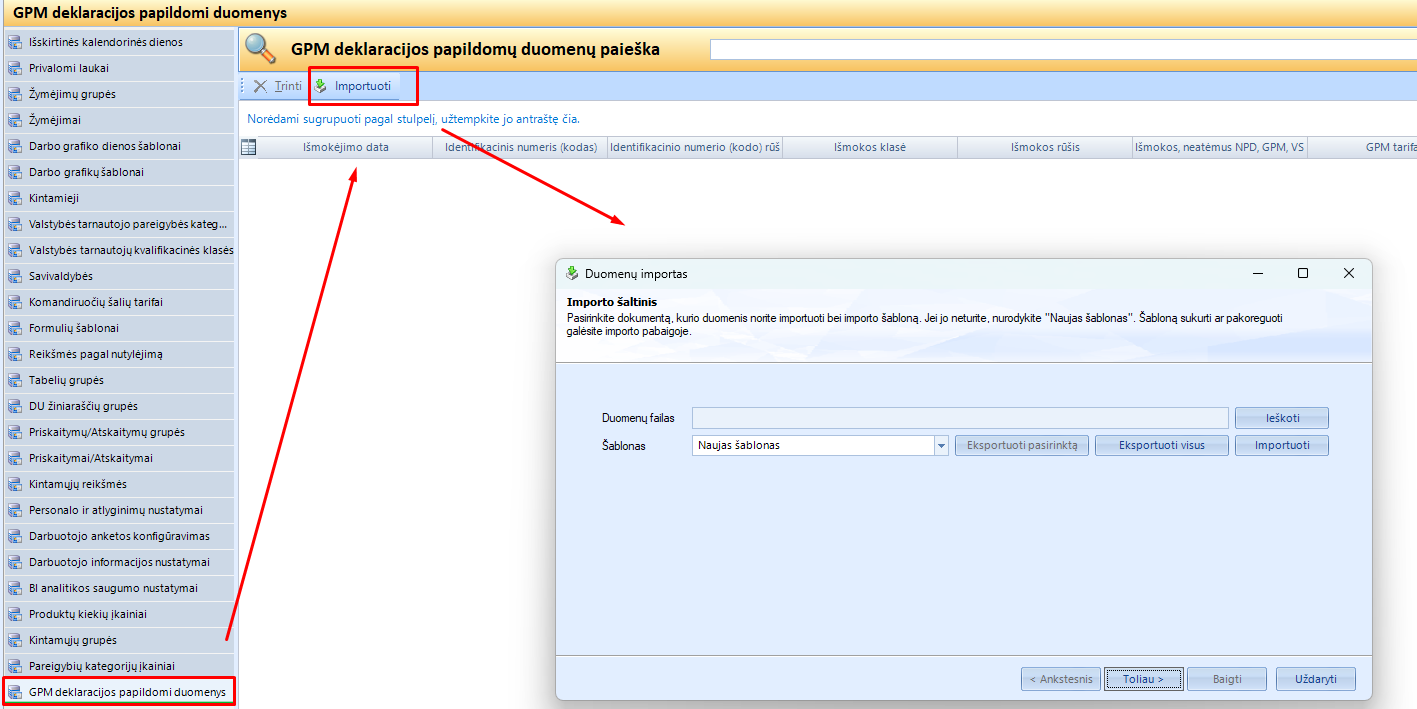Click the icon beside Išskirtinės kalendorinės dienos
Viewport: 1417px width, 709px height.
[14, 43]
